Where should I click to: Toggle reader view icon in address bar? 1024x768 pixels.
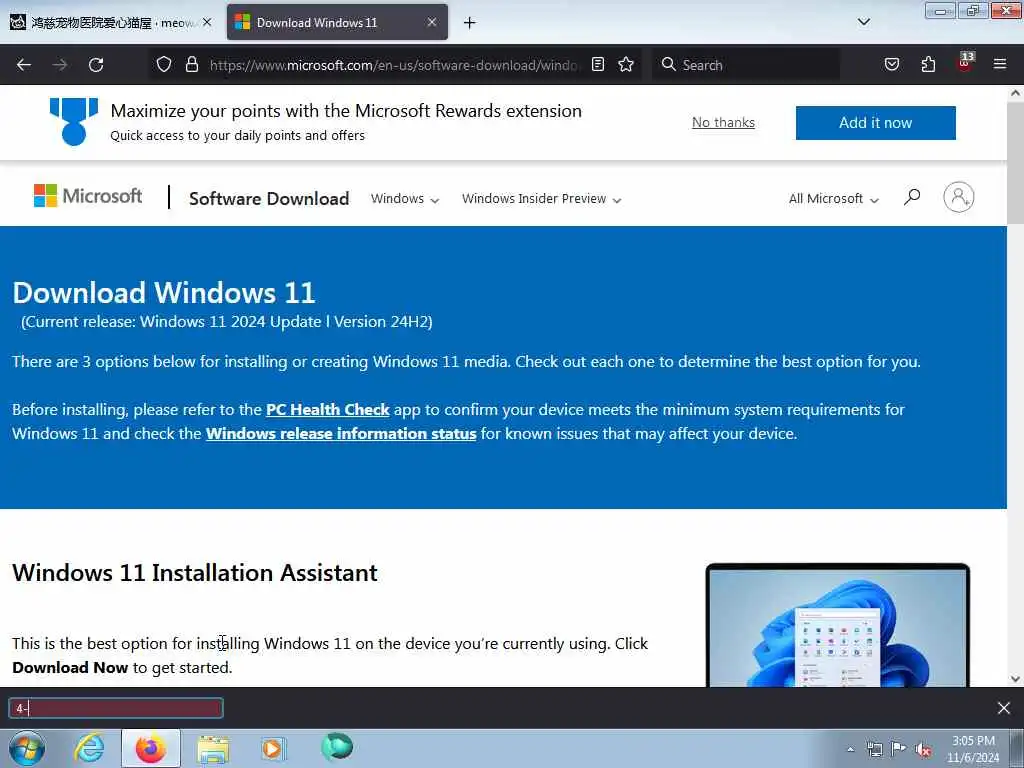click(598, 64)
